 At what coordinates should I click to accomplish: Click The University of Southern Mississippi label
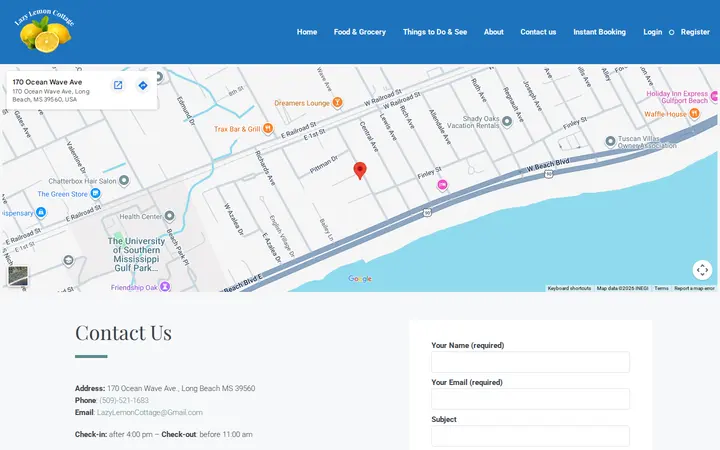[x=136, y=254]
